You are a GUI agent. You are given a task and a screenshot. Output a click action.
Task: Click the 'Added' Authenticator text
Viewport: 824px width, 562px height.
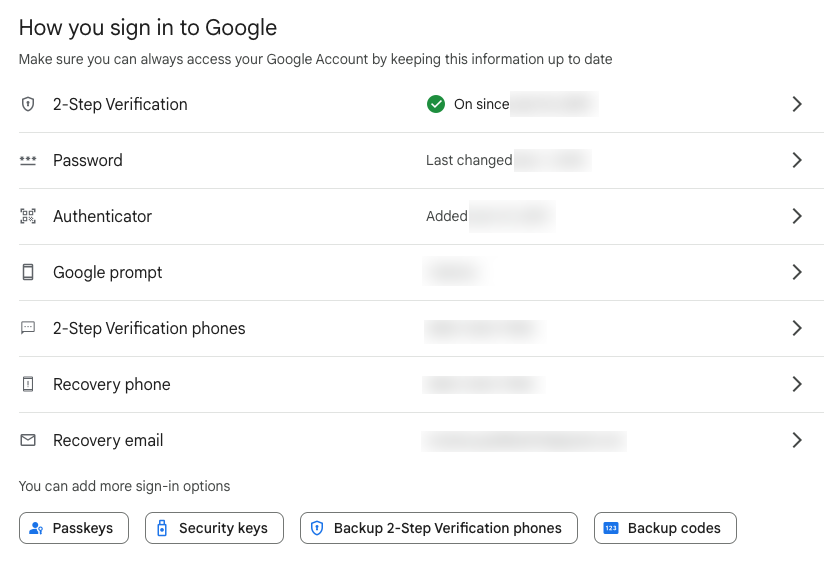pos(447,216)
